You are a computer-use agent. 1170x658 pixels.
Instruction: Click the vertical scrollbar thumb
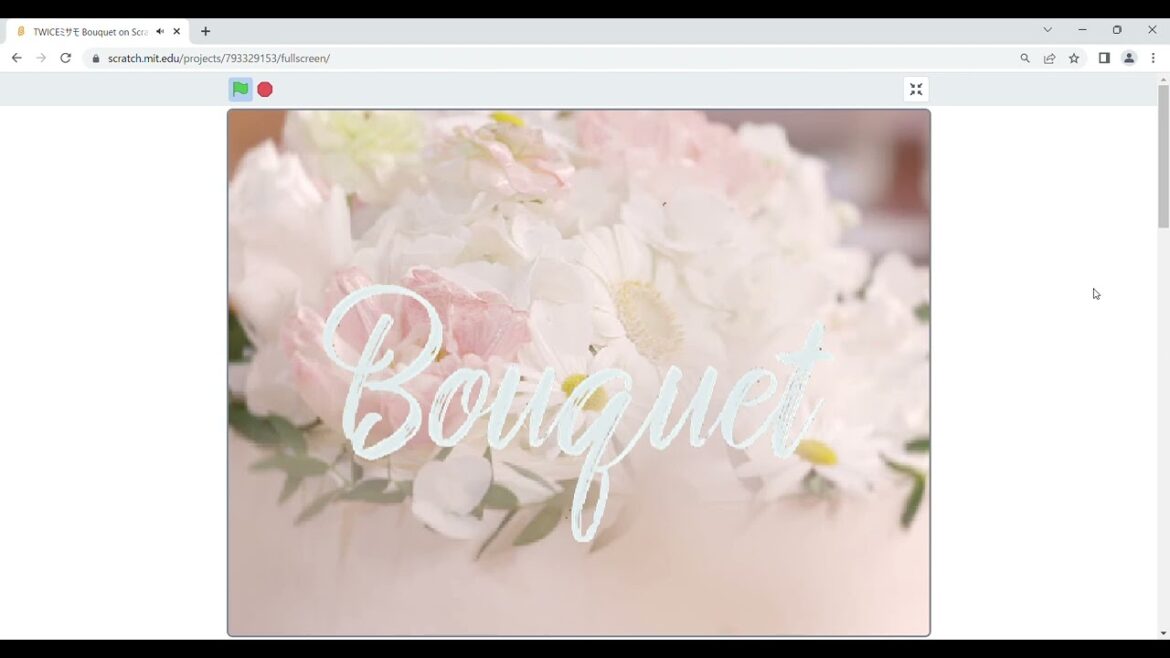(1163, 156)
